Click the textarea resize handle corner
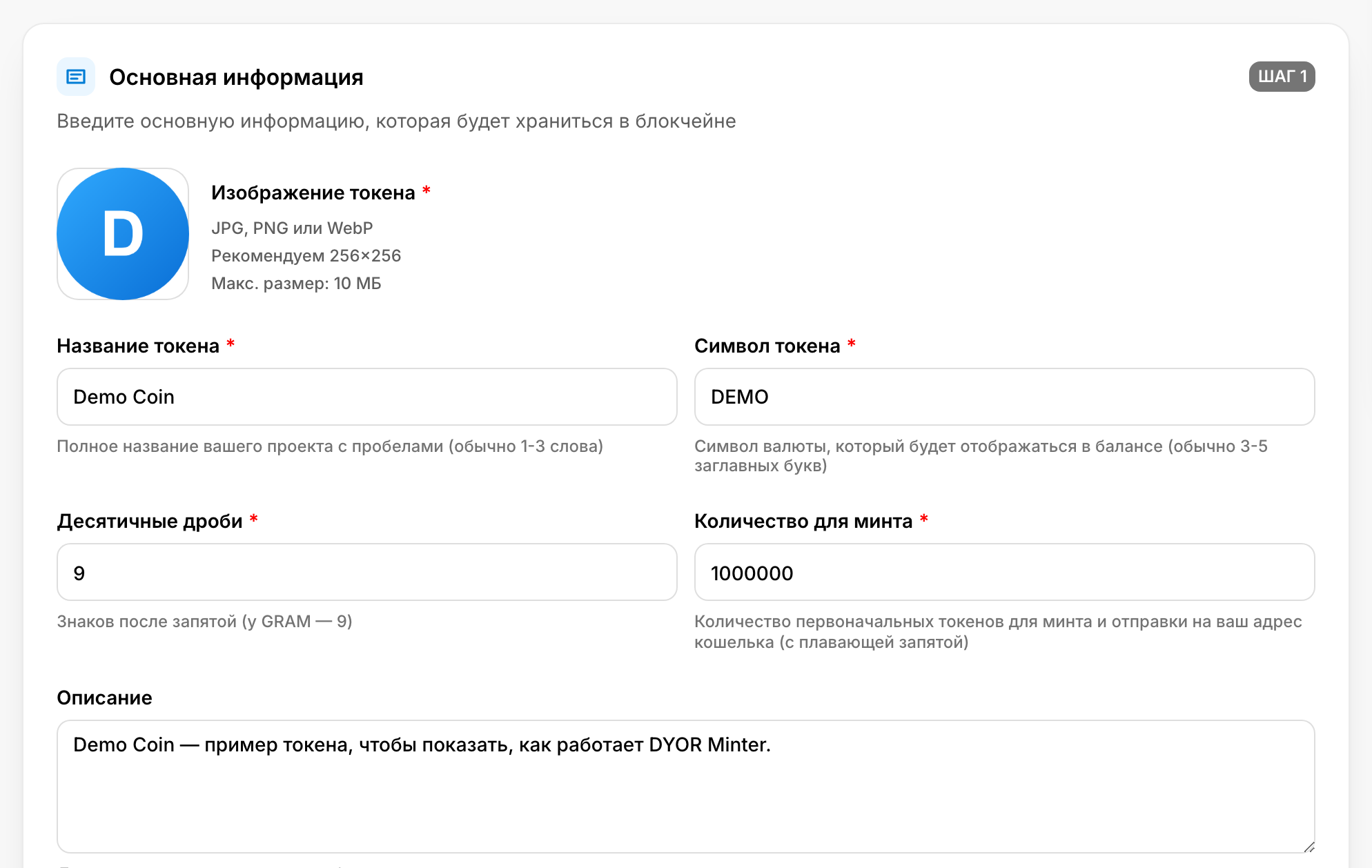The height and width of the screenshot is (868, 1372). point(1309,847)
